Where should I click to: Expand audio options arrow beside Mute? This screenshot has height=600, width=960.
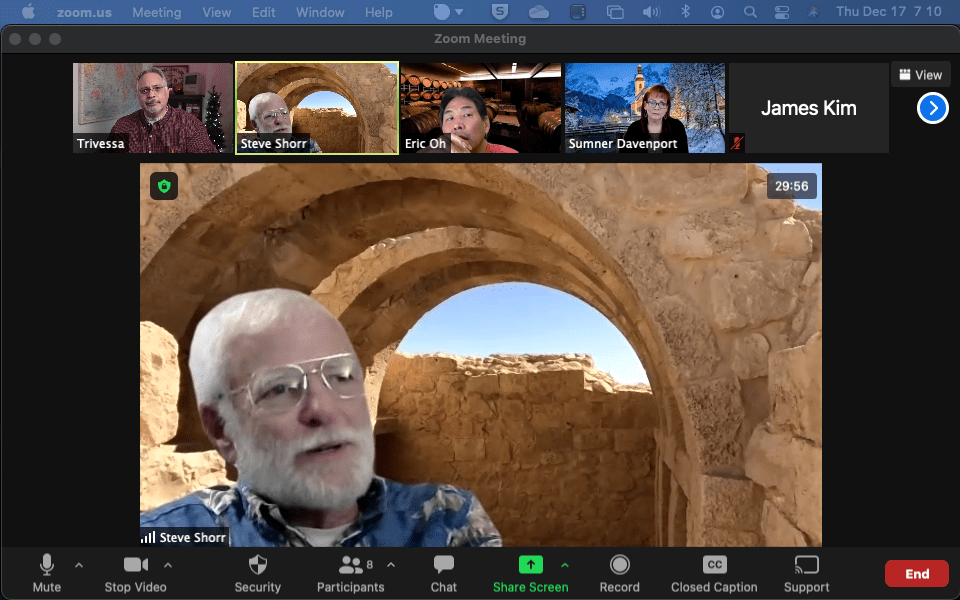[79, 564]
